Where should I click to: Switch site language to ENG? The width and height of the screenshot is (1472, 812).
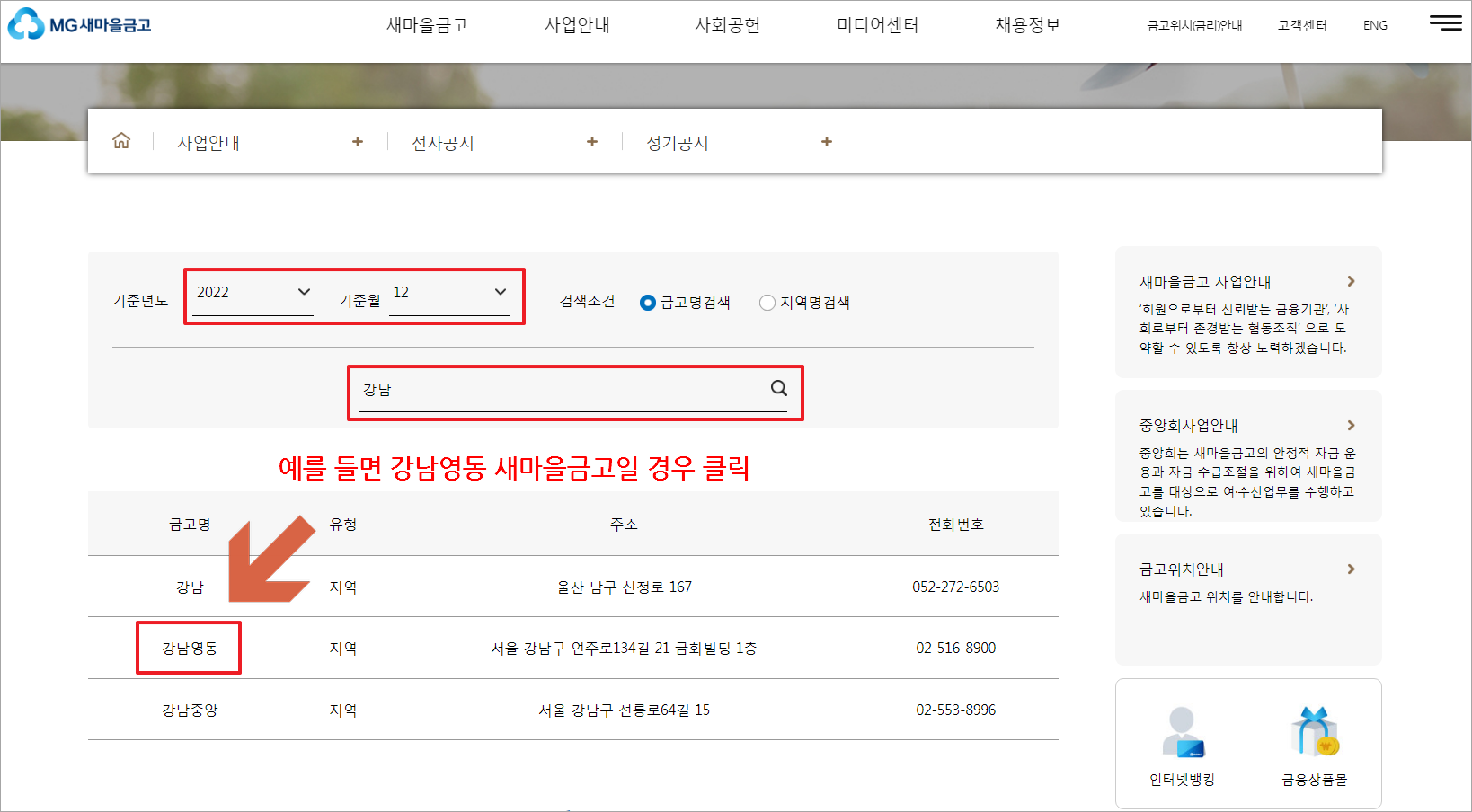(x=1374, y=25)
